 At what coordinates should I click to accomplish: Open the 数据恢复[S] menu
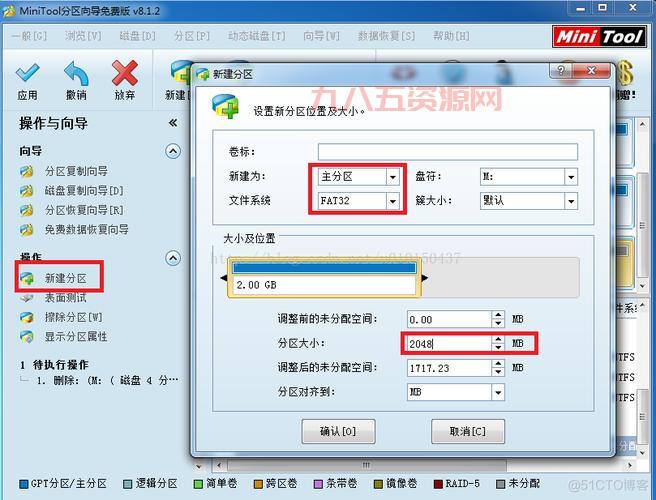386,36
